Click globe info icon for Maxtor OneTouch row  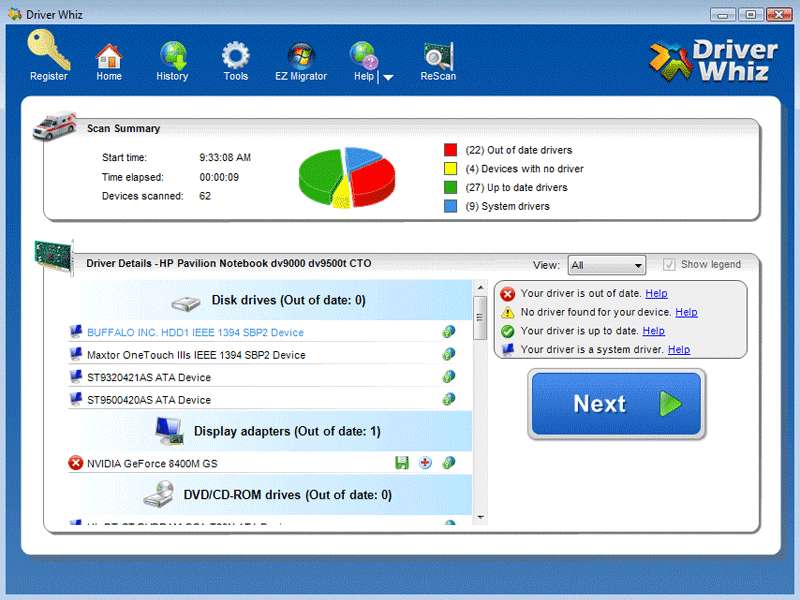click(x=448, y=354)
